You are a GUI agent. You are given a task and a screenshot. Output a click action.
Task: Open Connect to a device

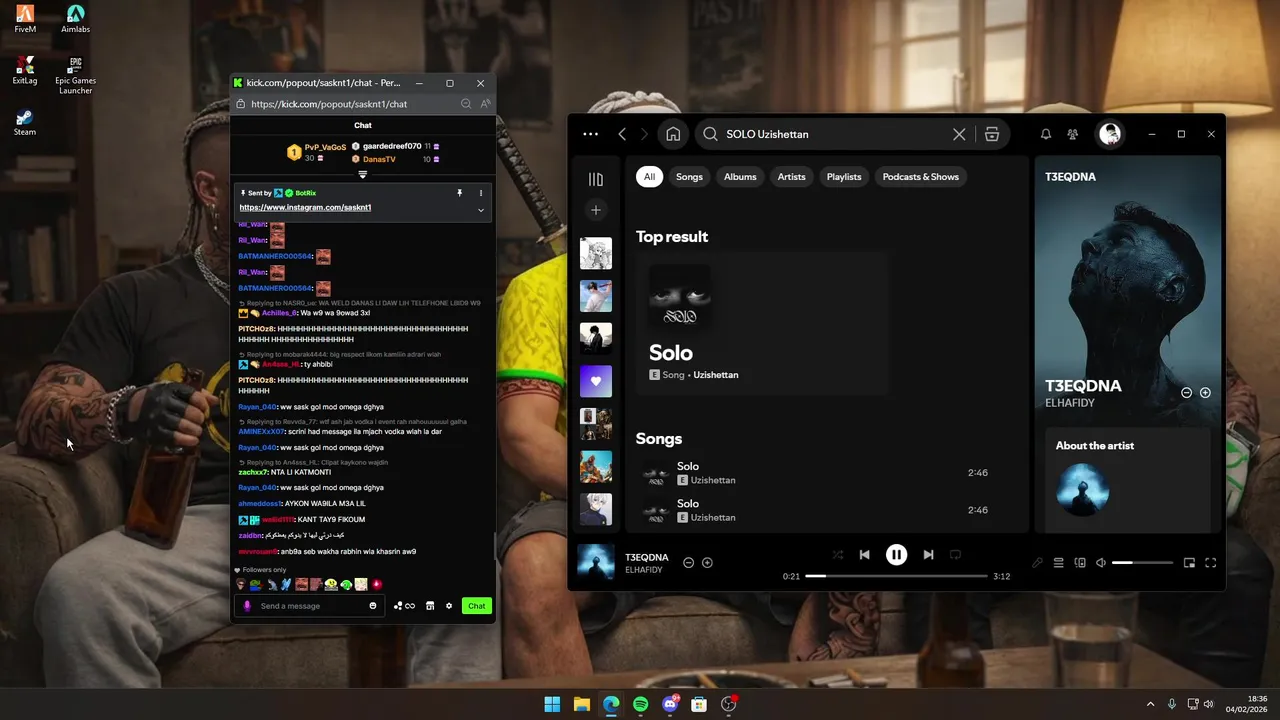(x=1080, y=563)
